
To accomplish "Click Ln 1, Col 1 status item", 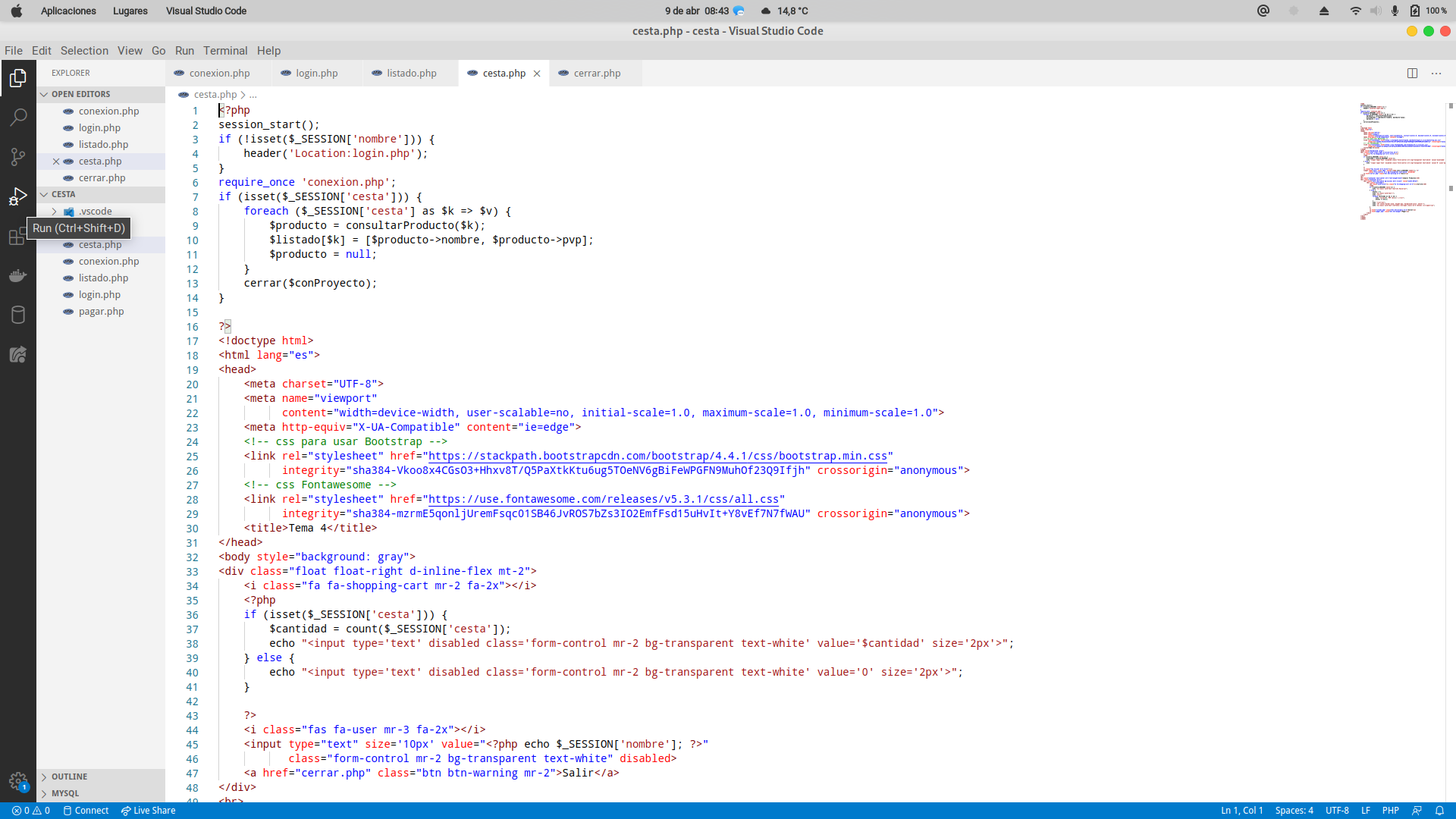I will coord(1241,811).
